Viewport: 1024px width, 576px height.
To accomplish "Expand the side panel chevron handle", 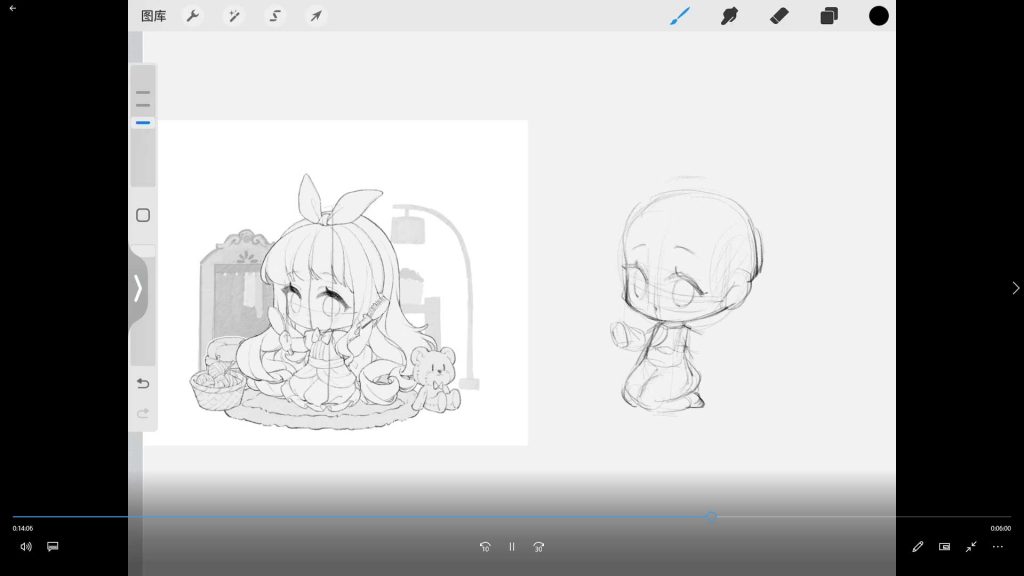I will click(138, 288).
